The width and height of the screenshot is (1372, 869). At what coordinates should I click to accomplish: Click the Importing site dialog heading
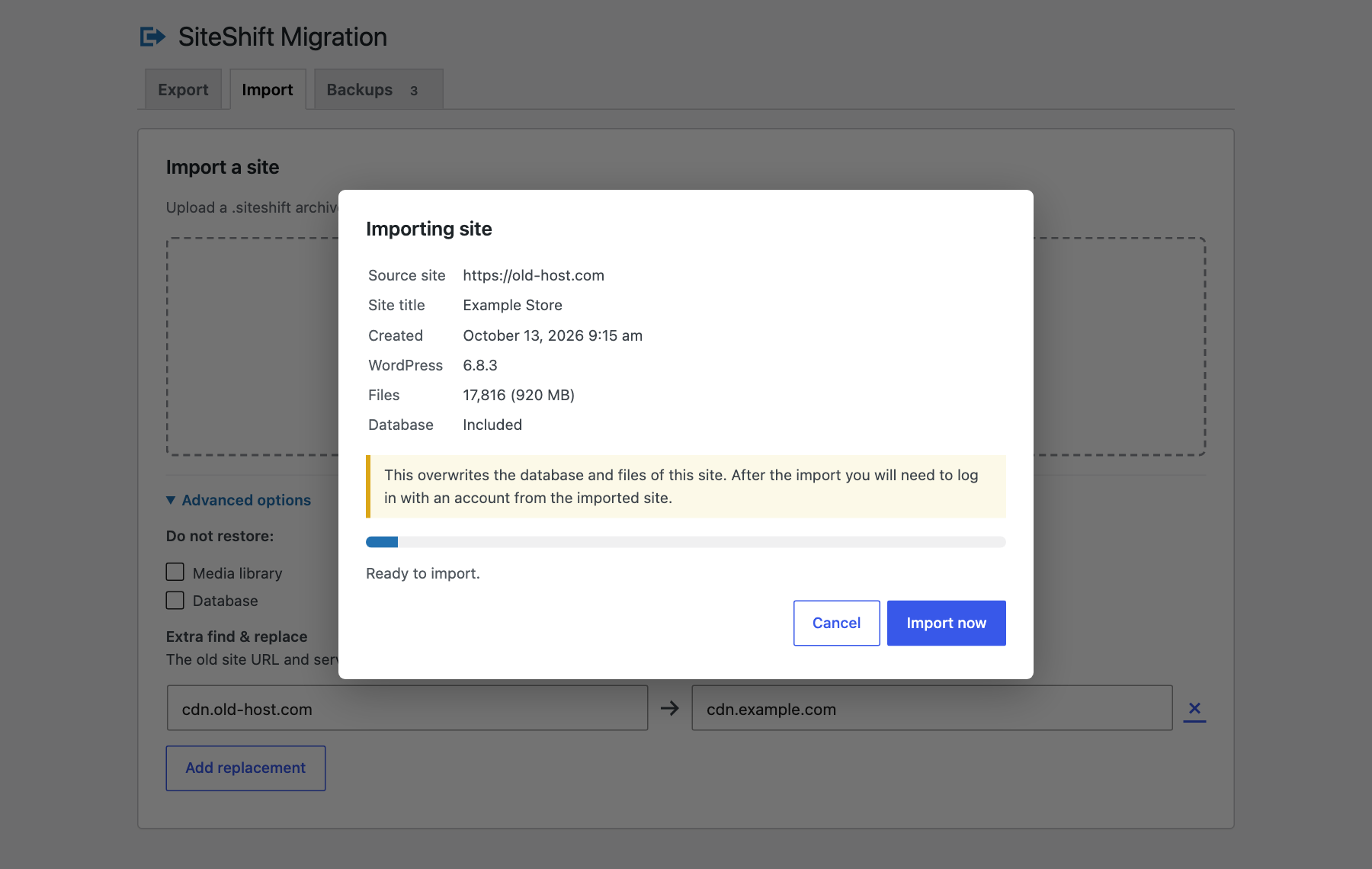429,229
